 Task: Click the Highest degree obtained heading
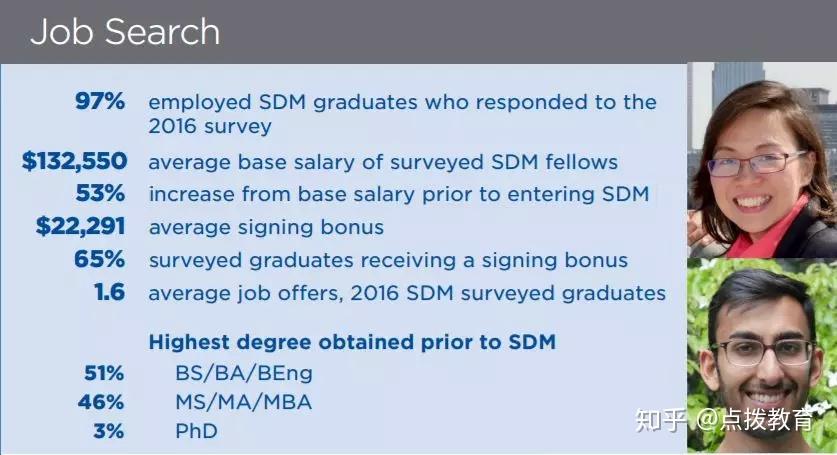(352, 342)
